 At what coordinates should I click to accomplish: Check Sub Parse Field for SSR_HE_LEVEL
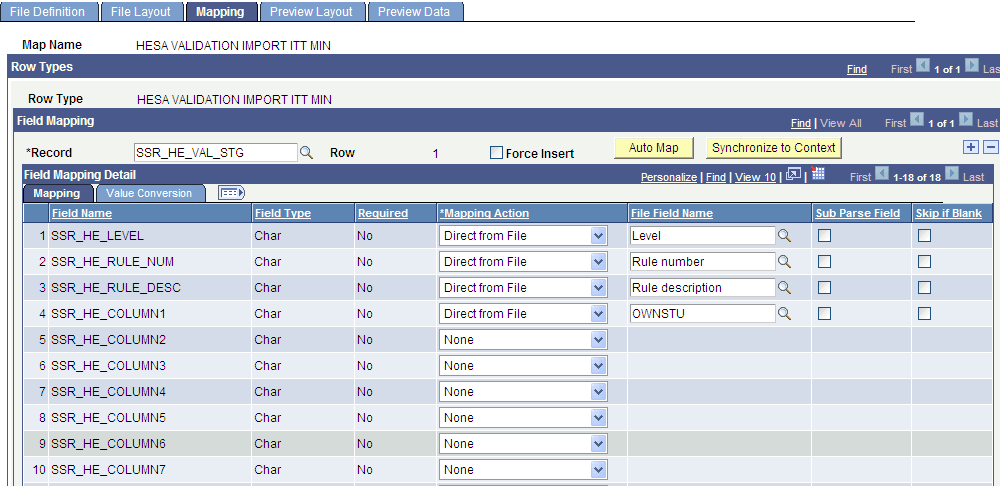[x=825, y=236]
